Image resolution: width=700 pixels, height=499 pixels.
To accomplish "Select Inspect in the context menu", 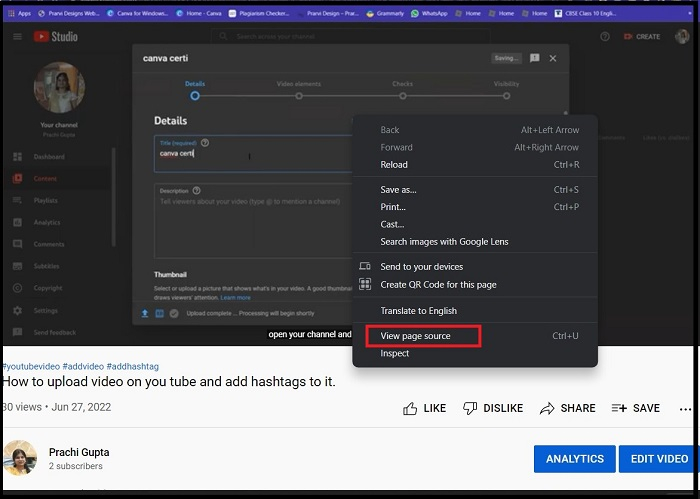I will tap(395, 353).
